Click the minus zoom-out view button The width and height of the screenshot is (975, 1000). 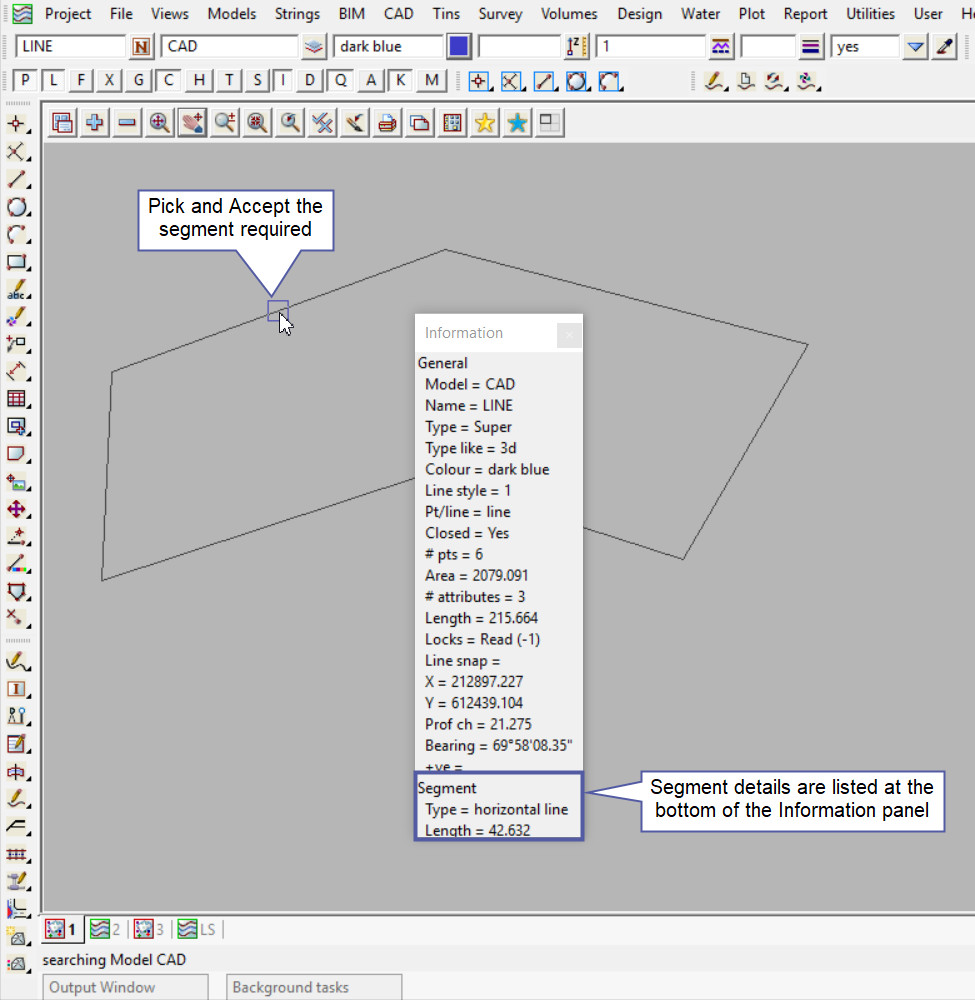click(127, 123)
